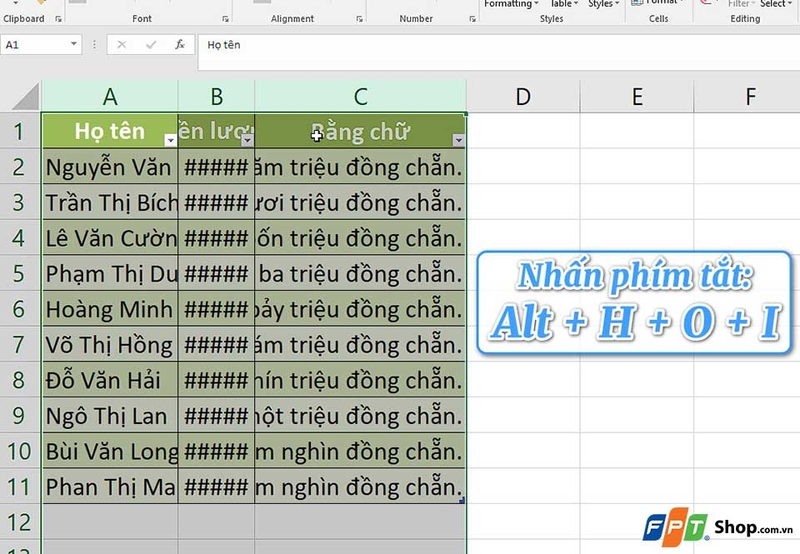Click the formula bar options dots handle
Viewport: 800px width, 554px height.
click(x=94, y=44)
